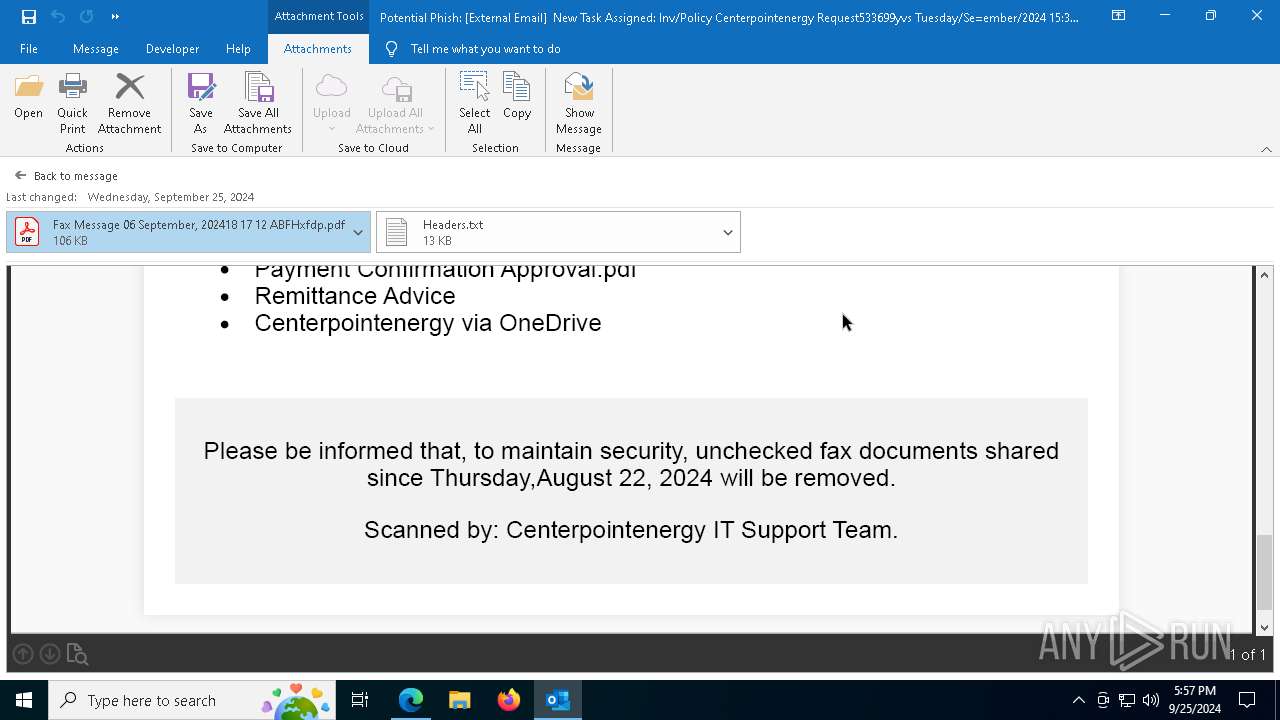Switch to the Developer tab

[x=172, y=48]
